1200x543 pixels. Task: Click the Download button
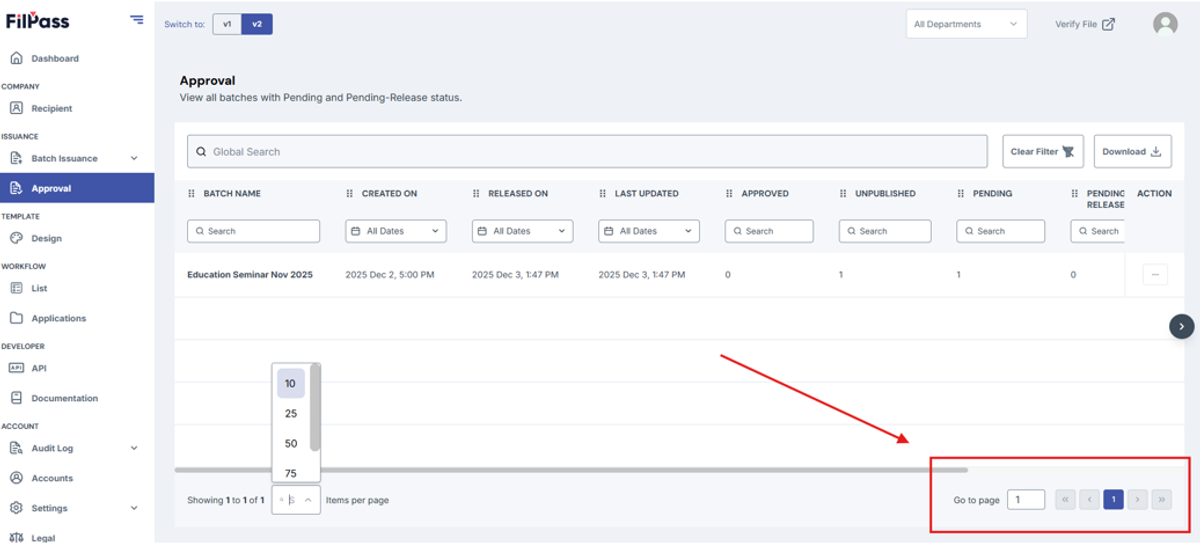coord(1132,152)
